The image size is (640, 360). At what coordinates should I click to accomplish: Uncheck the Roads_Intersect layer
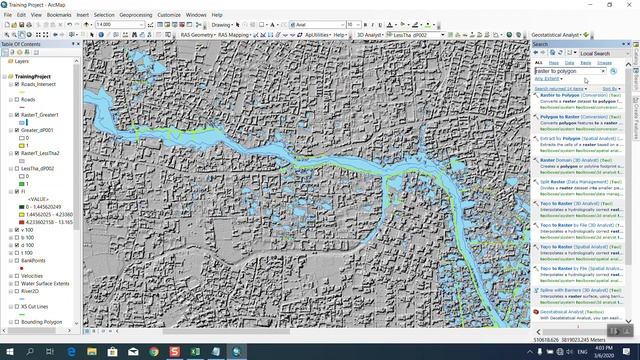[x=17, y=84]
